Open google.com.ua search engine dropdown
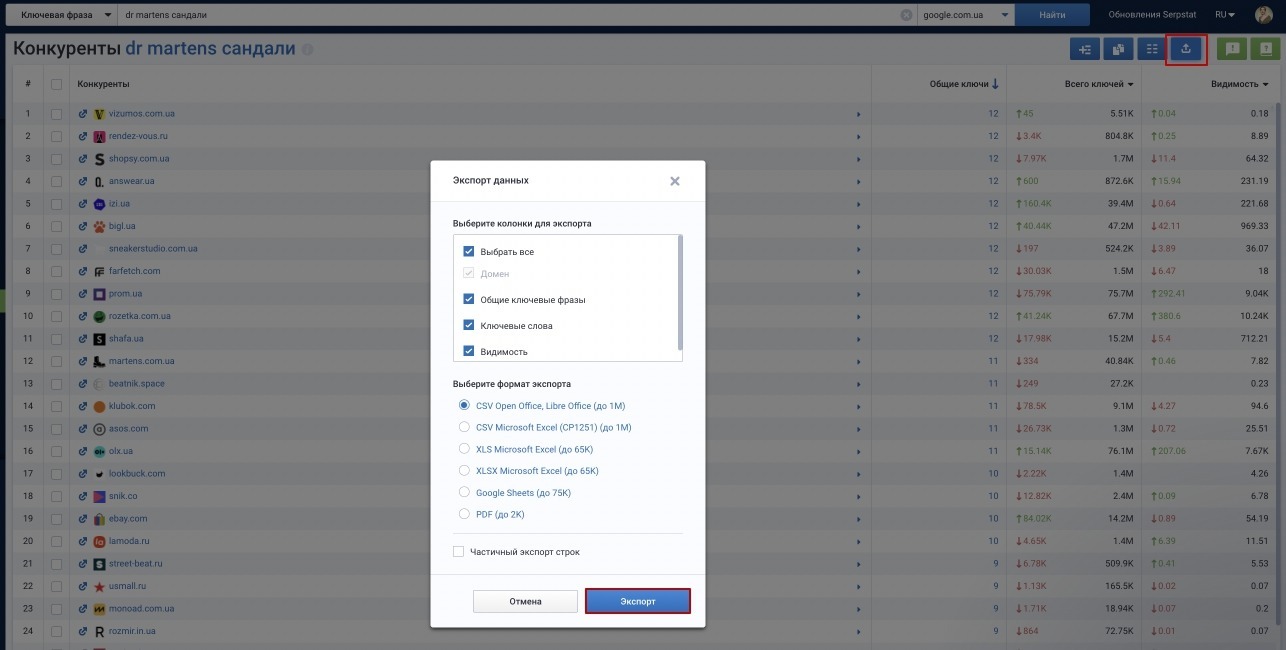 tap(965, 15)
